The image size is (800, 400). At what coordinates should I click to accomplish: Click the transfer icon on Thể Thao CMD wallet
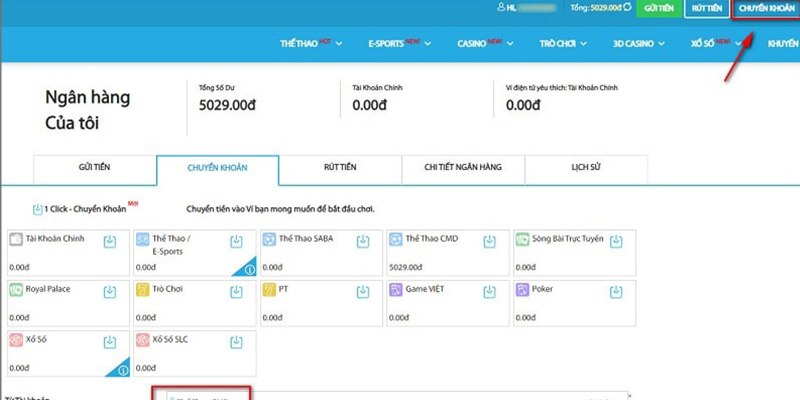[x=489, y=242]
